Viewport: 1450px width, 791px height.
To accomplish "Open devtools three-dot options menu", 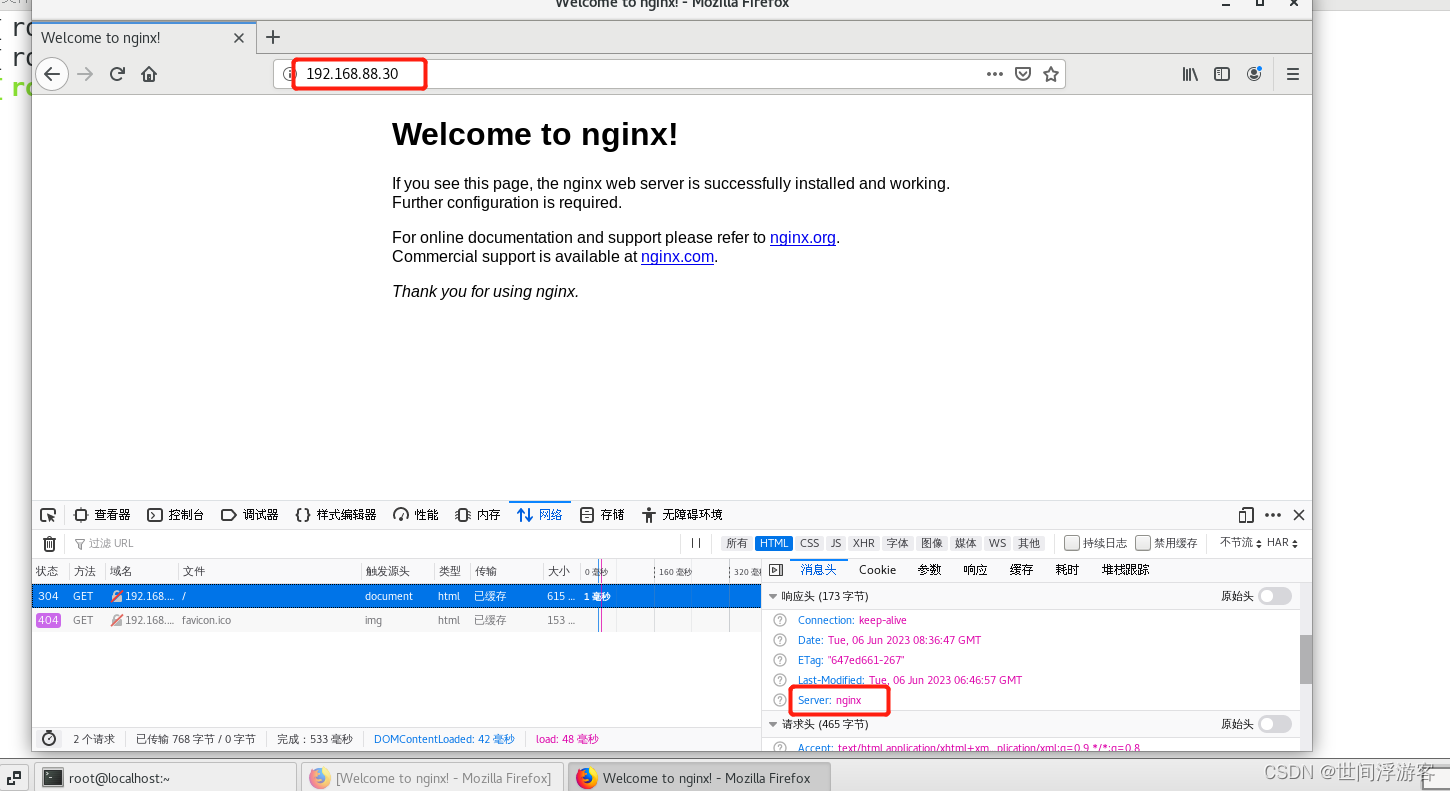I will click(x=1273, y=515).
